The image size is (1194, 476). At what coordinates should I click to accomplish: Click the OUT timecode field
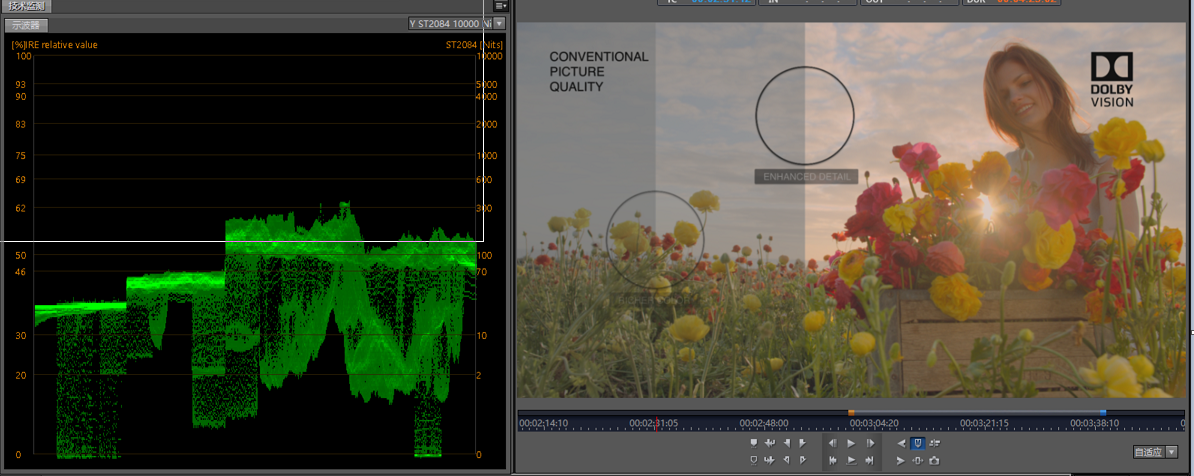(x=908, y=2)
